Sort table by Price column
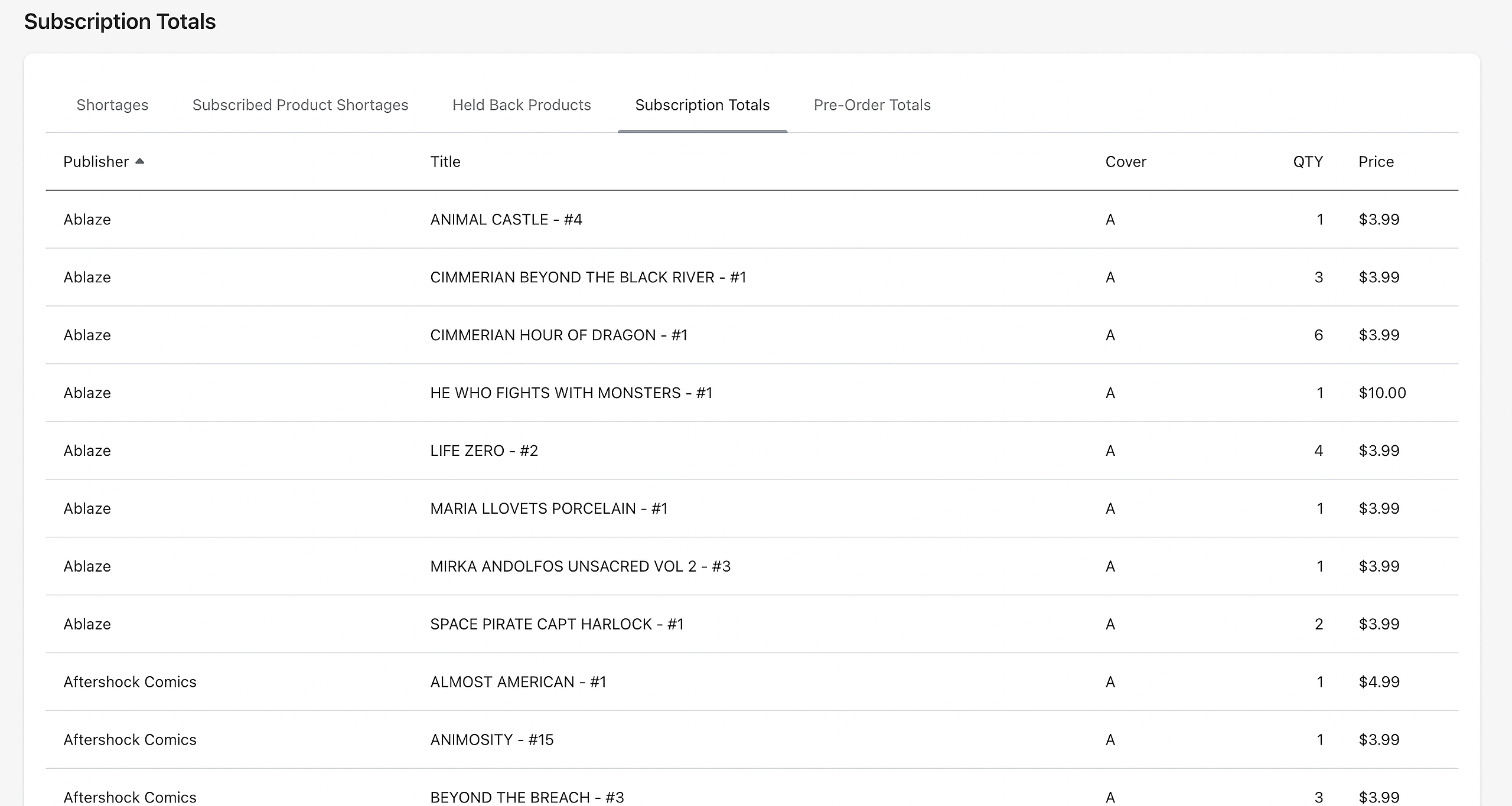Image resolution: width=1512 pixels, height=806 pixels. [1376, 162]
